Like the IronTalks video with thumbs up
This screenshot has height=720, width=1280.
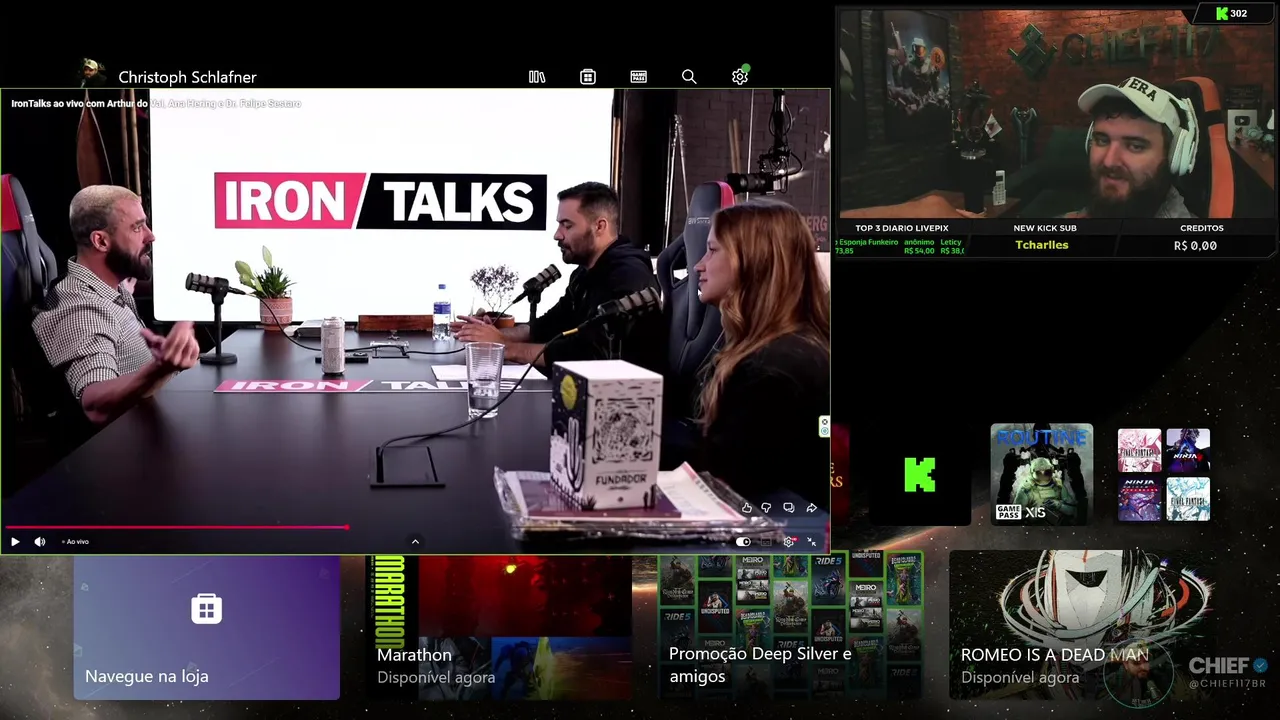(x=746, y=508)
